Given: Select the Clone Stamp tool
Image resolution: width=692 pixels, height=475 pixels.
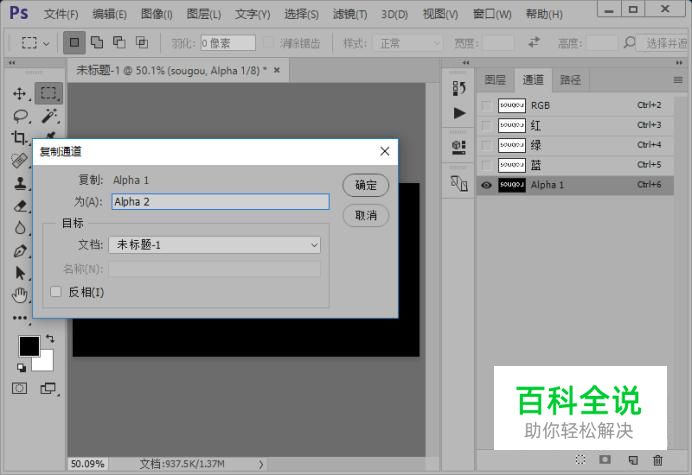Looking at the screenshot, I should click(x=19, y=183).
